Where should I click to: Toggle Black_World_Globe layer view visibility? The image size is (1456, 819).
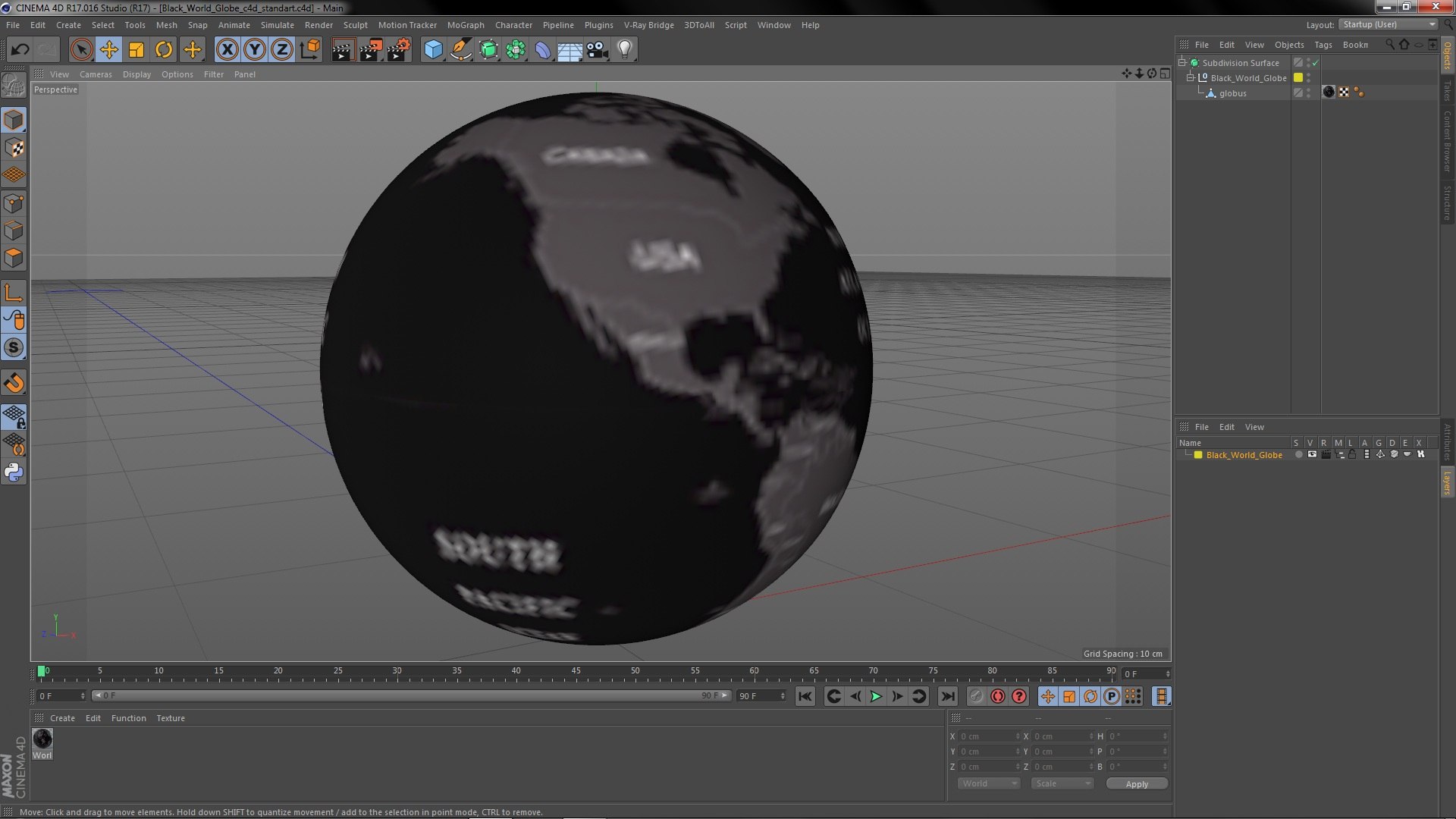1312,455
